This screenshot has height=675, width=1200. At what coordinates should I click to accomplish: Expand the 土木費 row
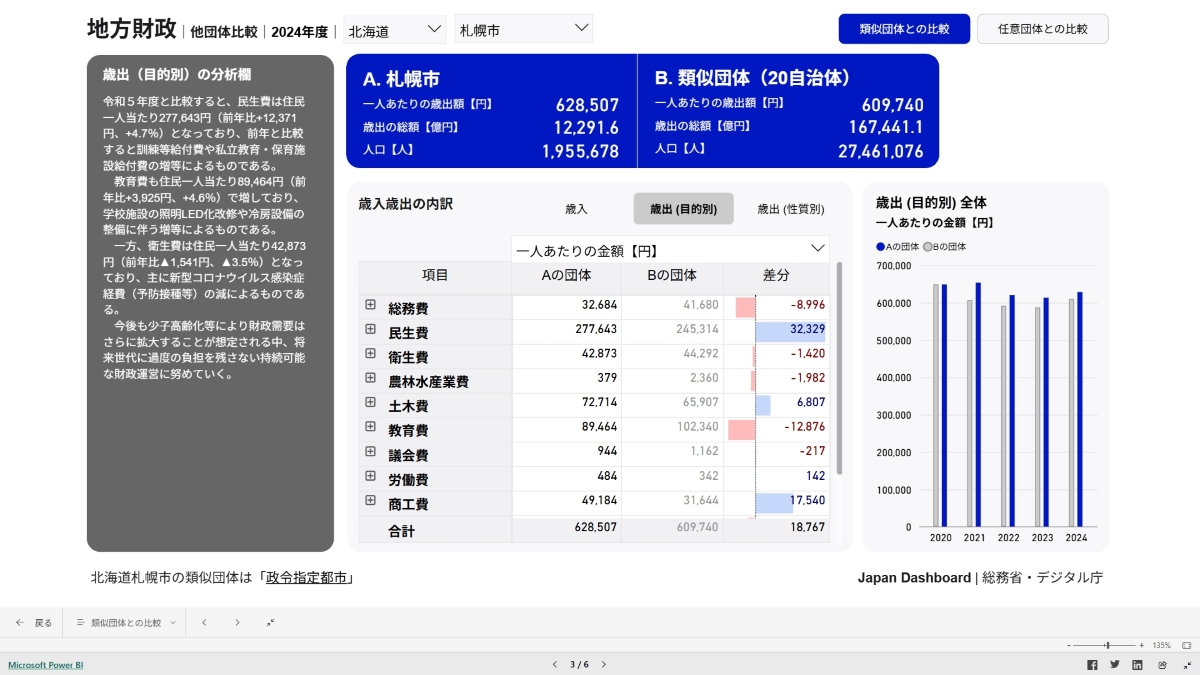370,403
